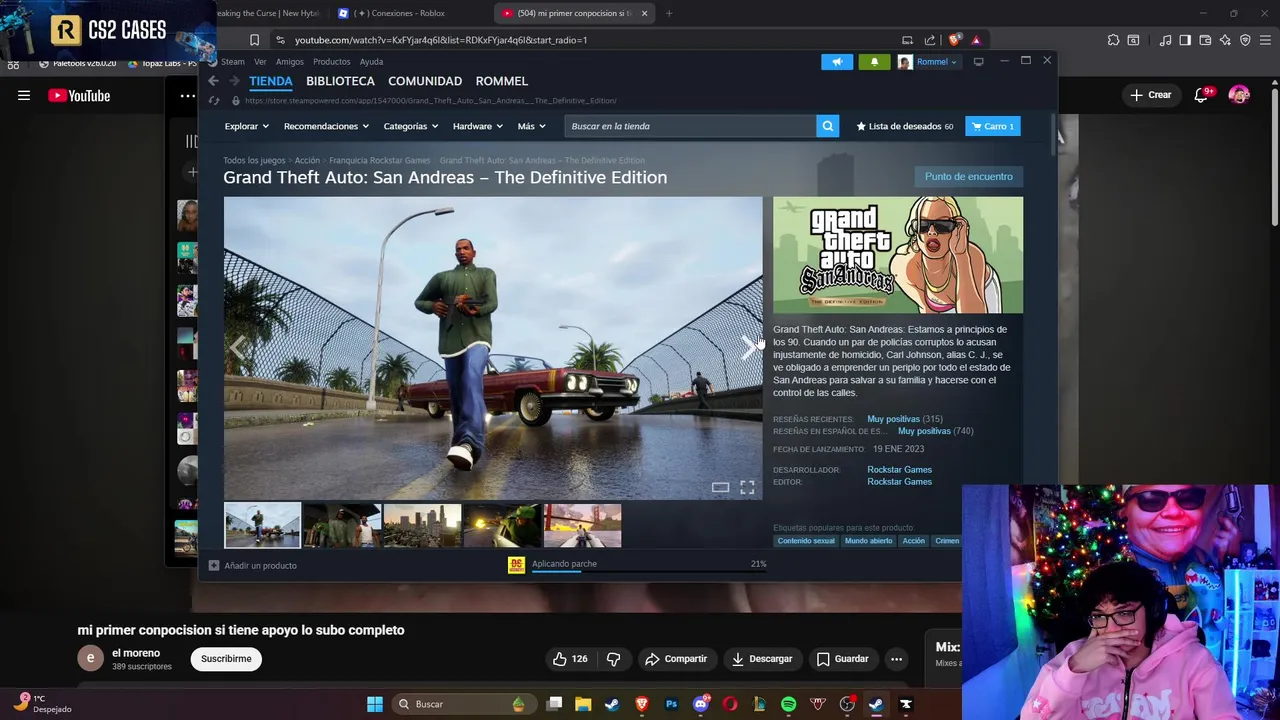The width and height of the screenshot is (1280, 720).
Task: Switch to the COMUNIDAD tab
Action: (425, 81)
